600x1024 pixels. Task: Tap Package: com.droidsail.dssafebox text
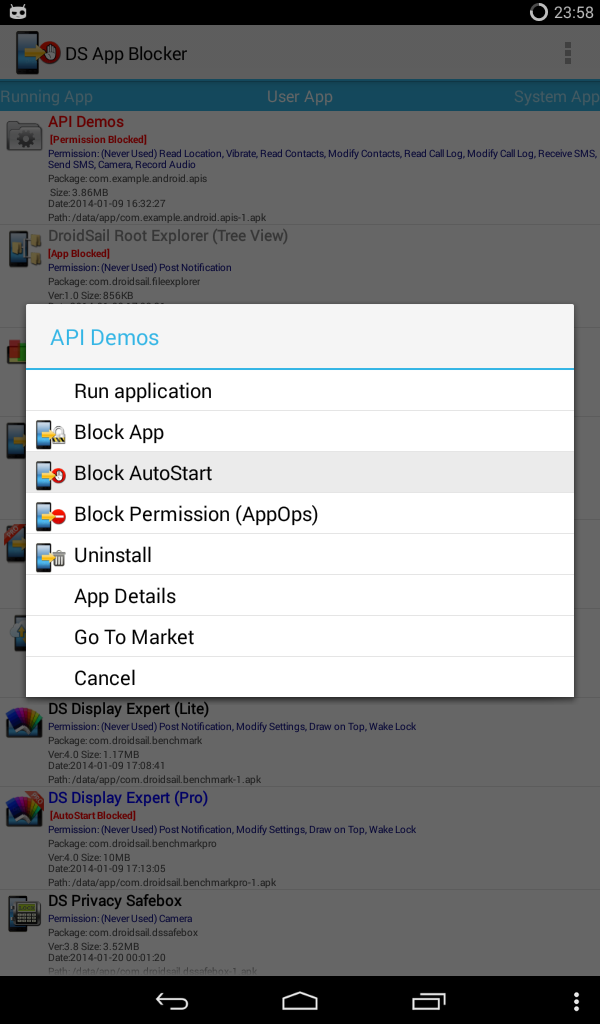(123, 933)
